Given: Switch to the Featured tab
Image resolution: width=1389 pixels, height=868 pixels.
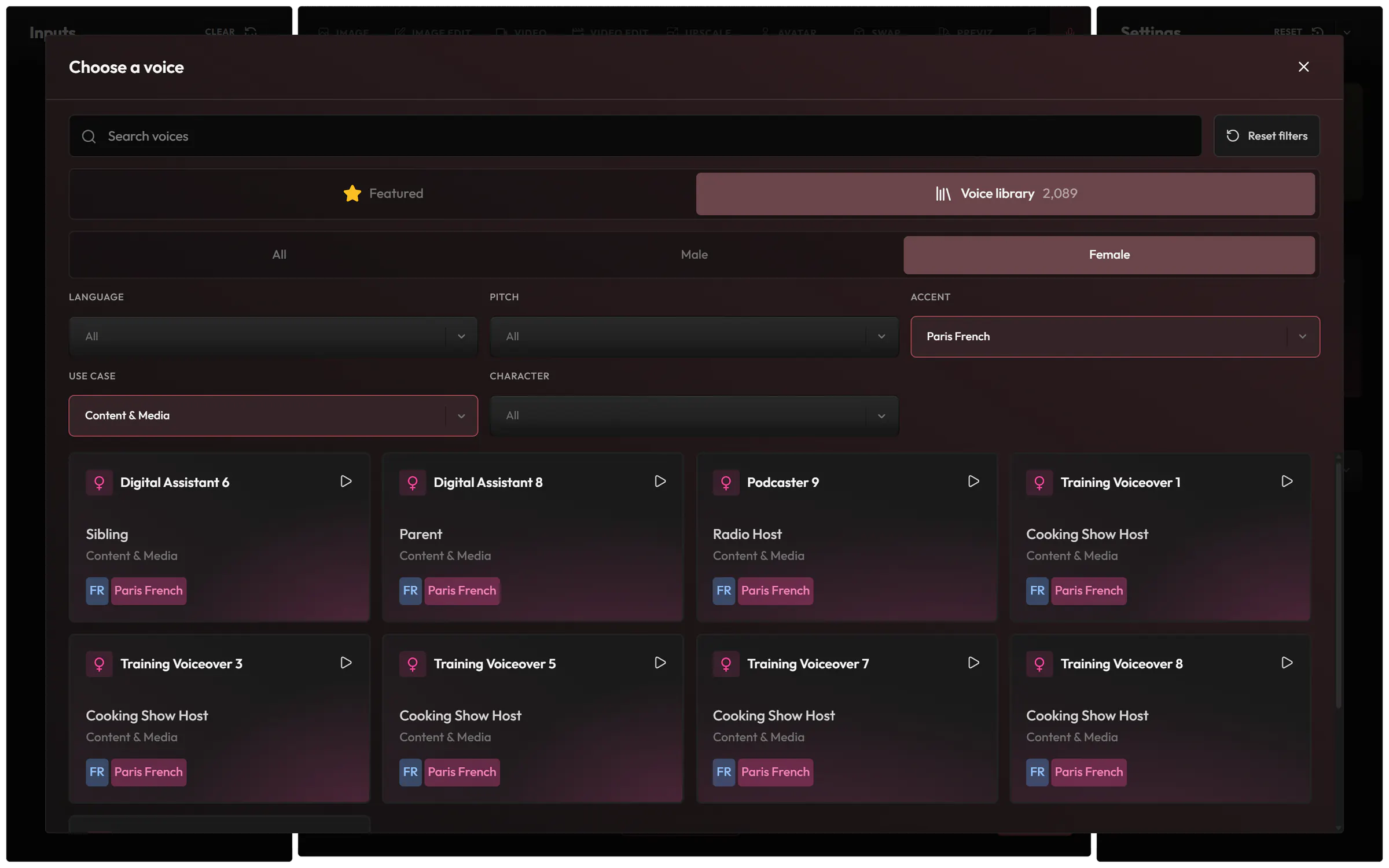Looking at the screenshot, I should tap(383, 194).
